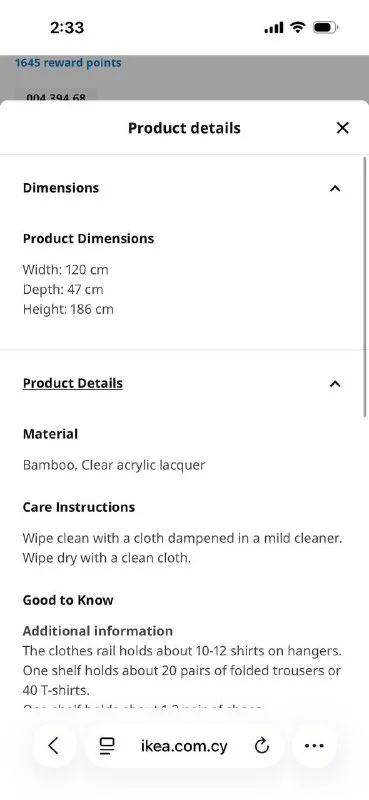Reload the ikea.com.cy page
The width and height of the screenshot is (369, 800).
click(x=261, y=746)
